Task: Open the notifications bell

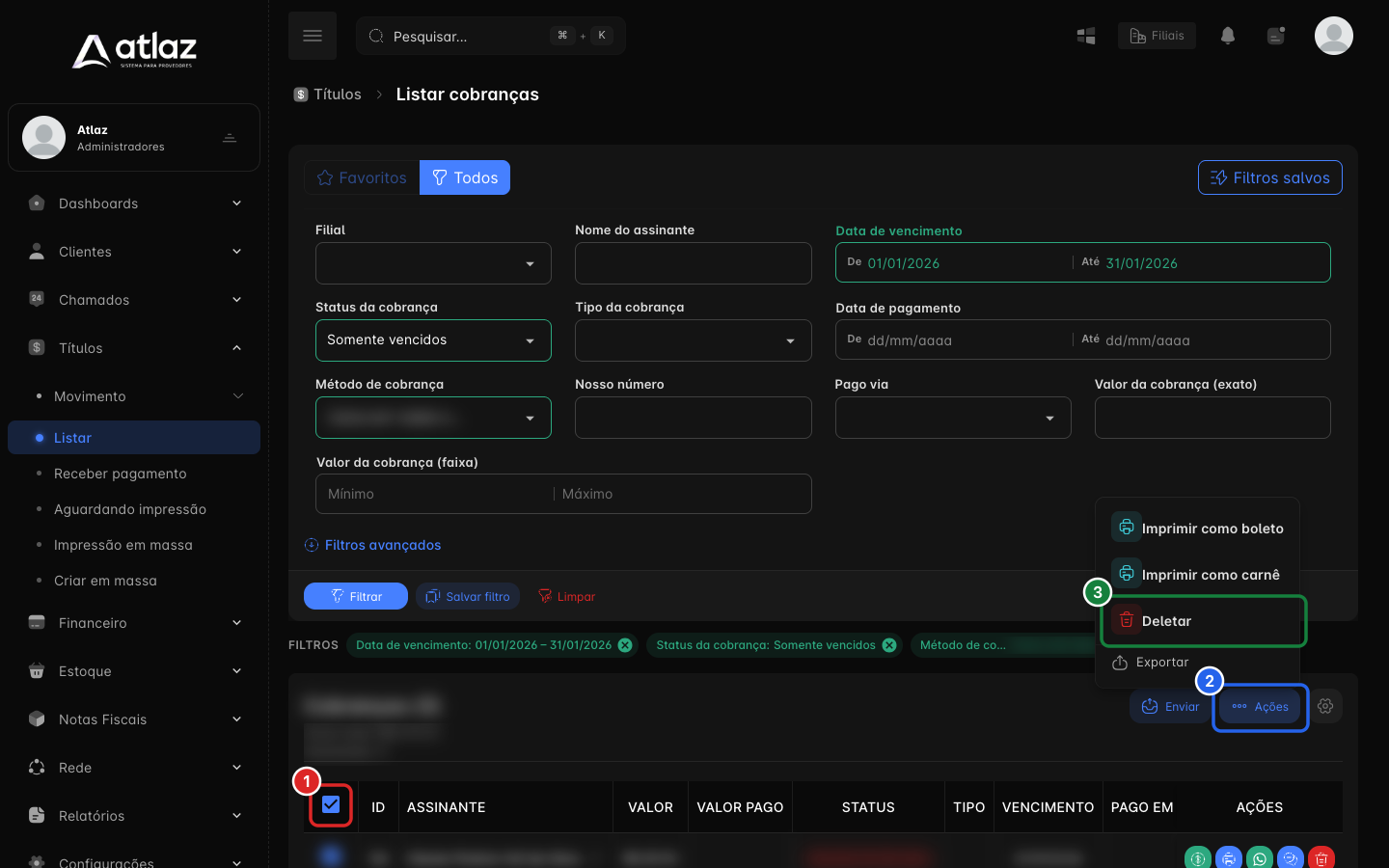Action: pyautogui.click(x=1228, y=36)
